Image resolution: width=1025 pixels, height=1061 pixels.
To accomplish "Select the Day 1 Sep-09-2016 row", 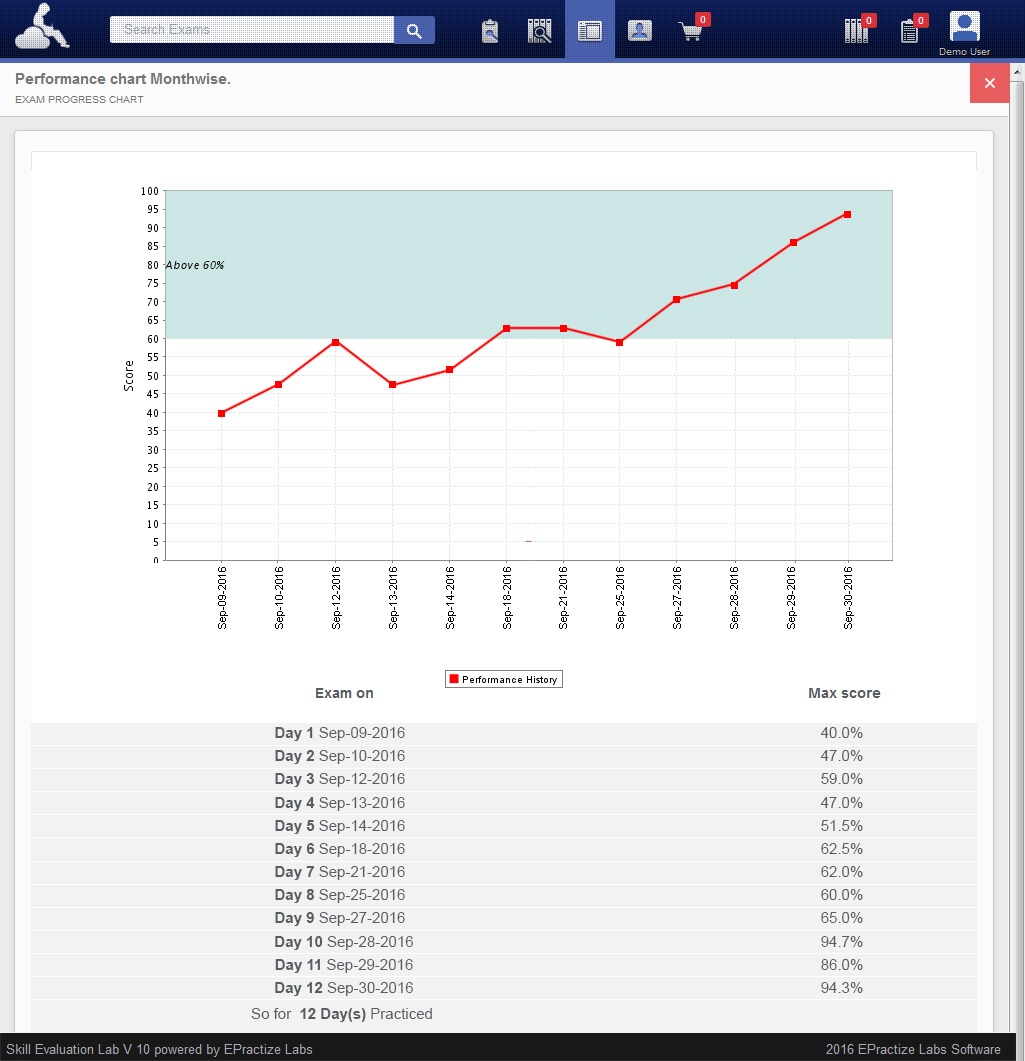I will pos(340,733).
